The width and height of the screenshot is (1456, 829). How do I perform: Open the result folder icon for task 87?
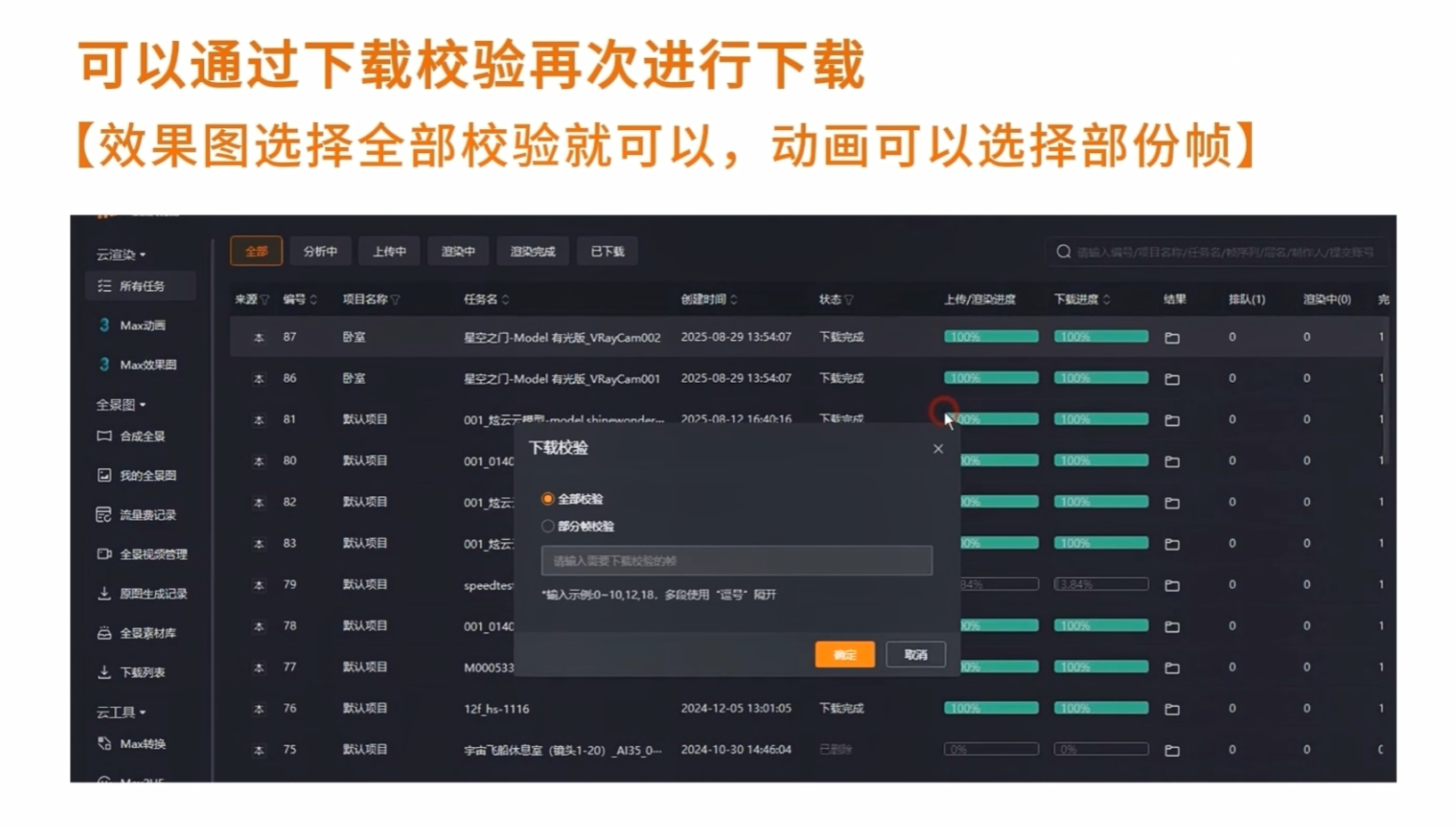[x=1172, y=338]
